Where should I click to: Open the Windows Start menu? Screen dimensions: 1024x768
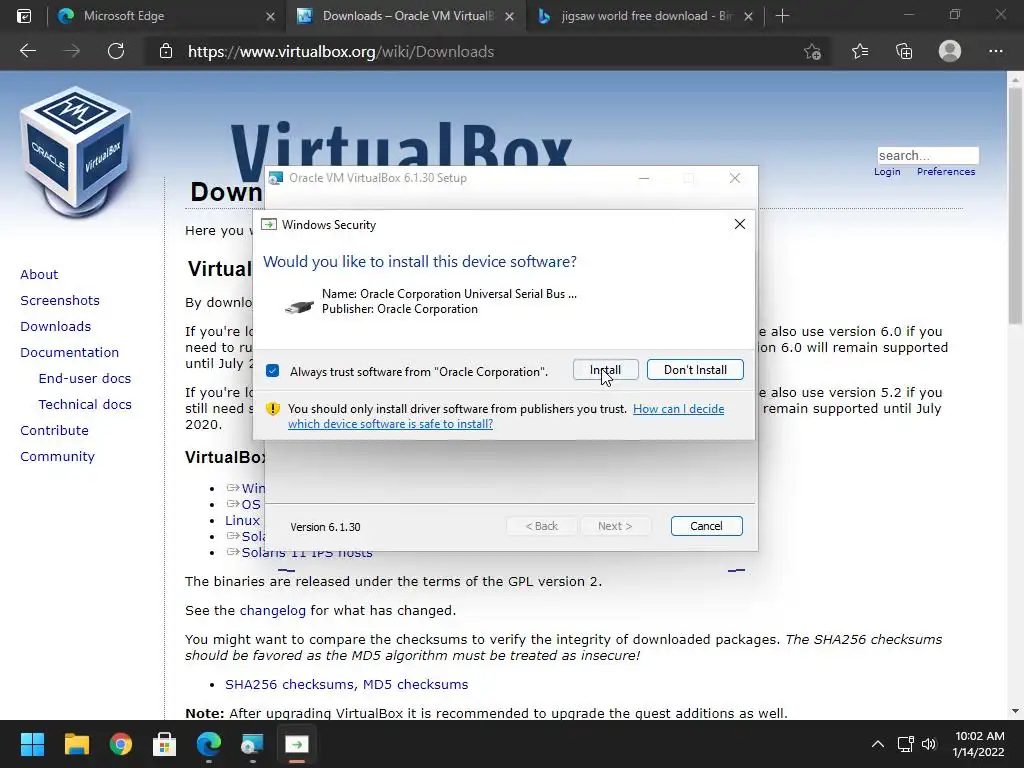pyautogui.click(x=32, y=744)
